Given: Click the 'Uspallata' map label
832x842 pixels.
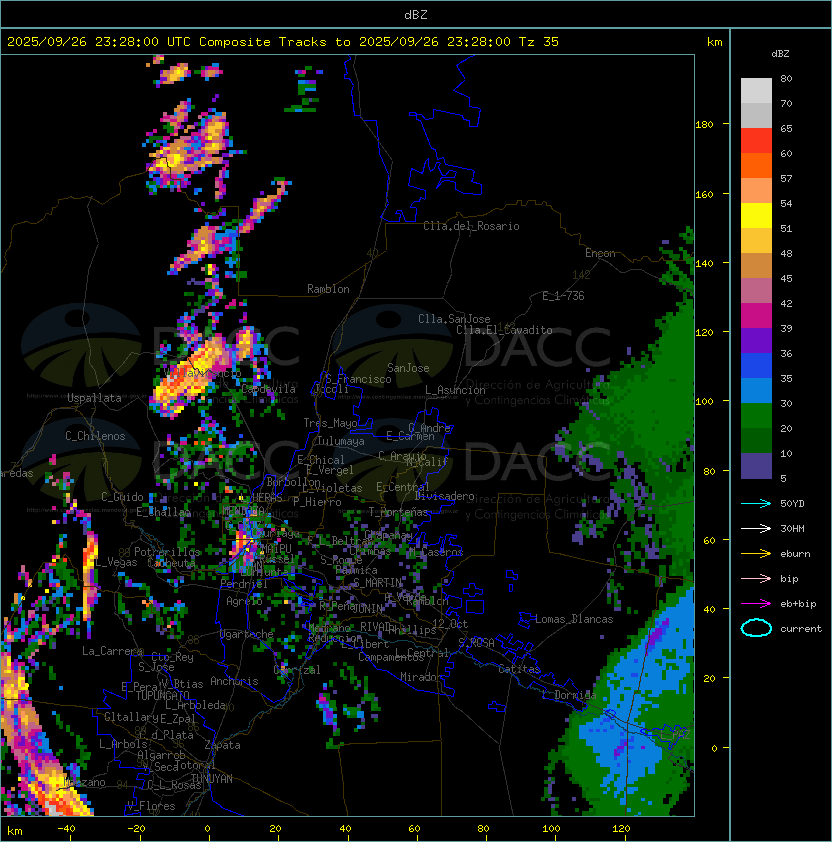Looking at the screenshot, I should coord(94,398).
